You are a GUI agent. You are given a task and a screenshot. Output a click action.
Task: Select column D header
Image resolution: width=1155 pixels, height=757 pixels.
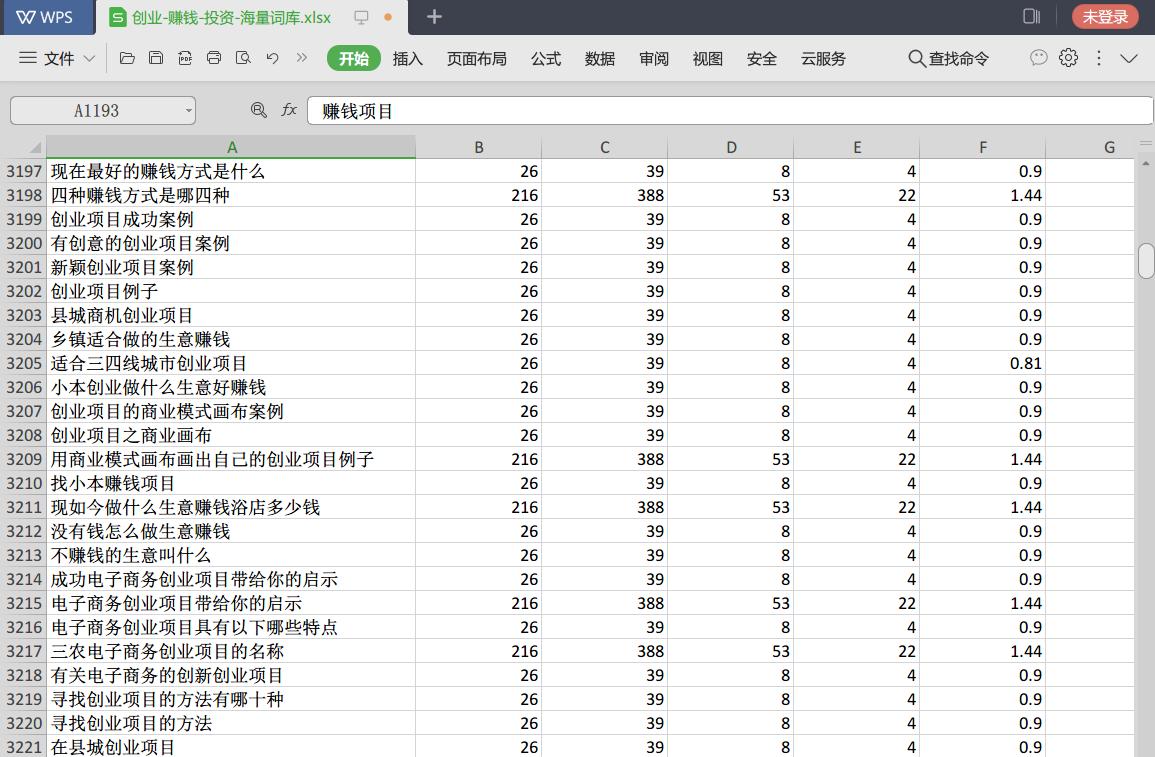pyautogui.click(x=731, y=147)
